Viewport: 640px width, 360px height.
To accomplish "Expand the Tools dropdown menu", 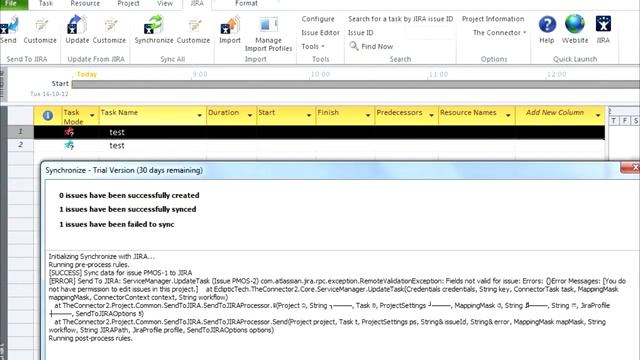I will coord(313,47).
